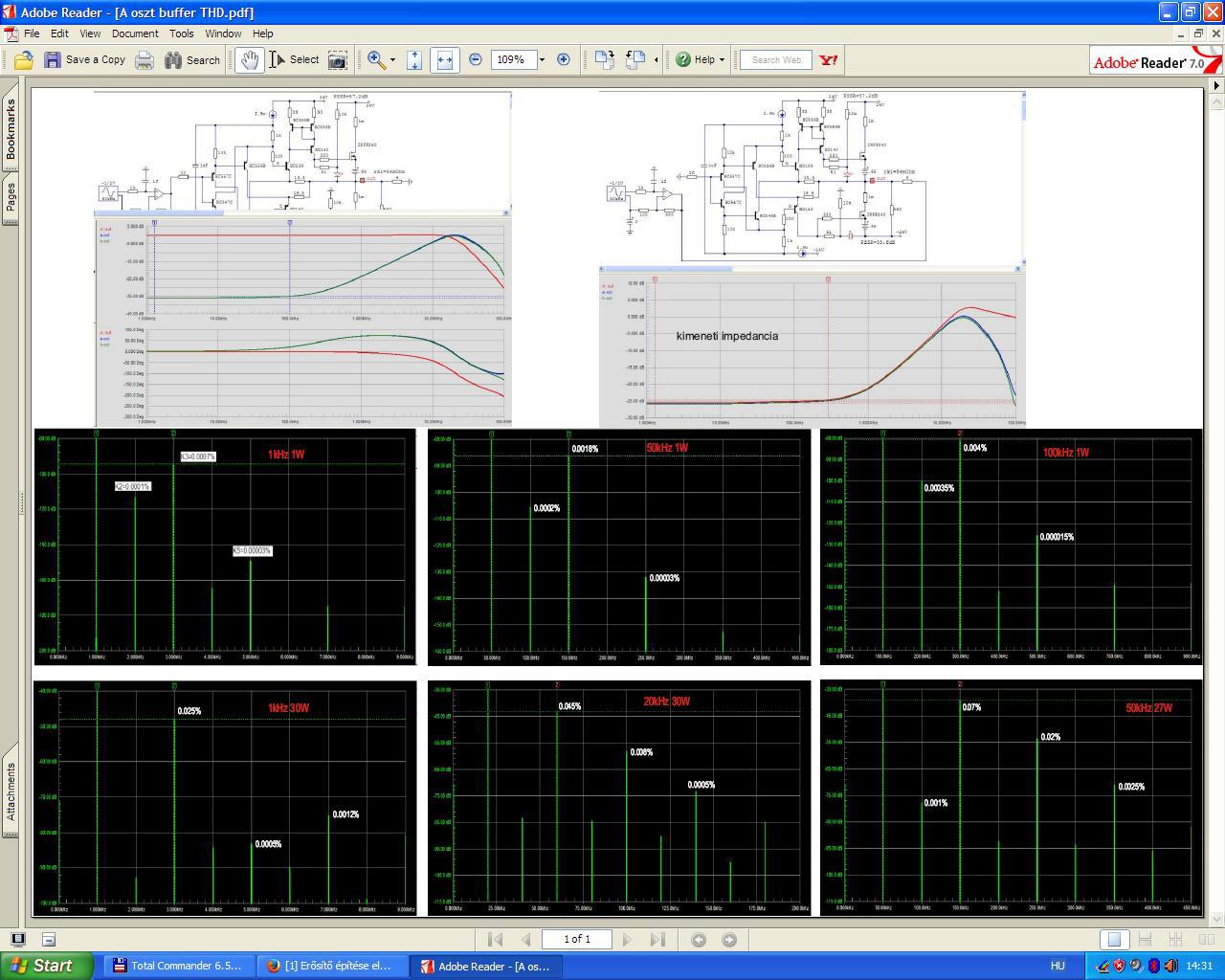The height and width of the screenshot is (980, 1225).
Task: Click the Fit Width icon
Action: (x=444, y=59)
